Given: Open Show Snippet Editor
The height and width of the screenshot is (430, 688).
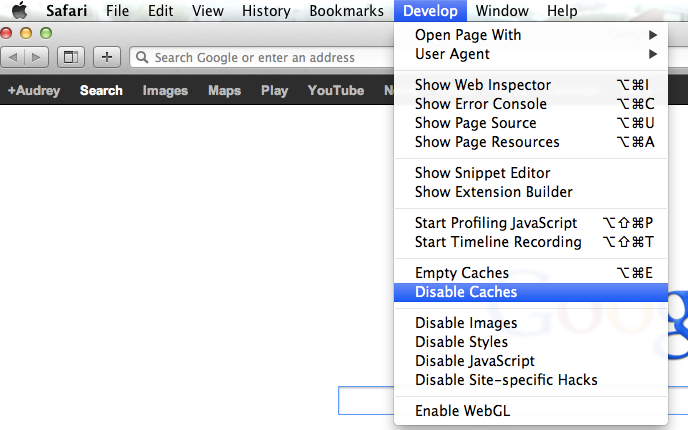Looking at the screenshot, I should (x=531, y=173).
